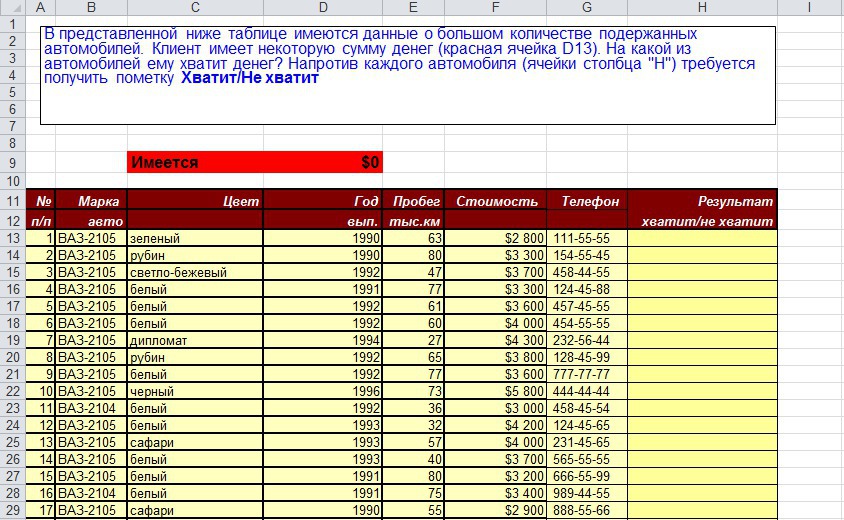
Task: Click the task description text box
Action: [408, 75]
